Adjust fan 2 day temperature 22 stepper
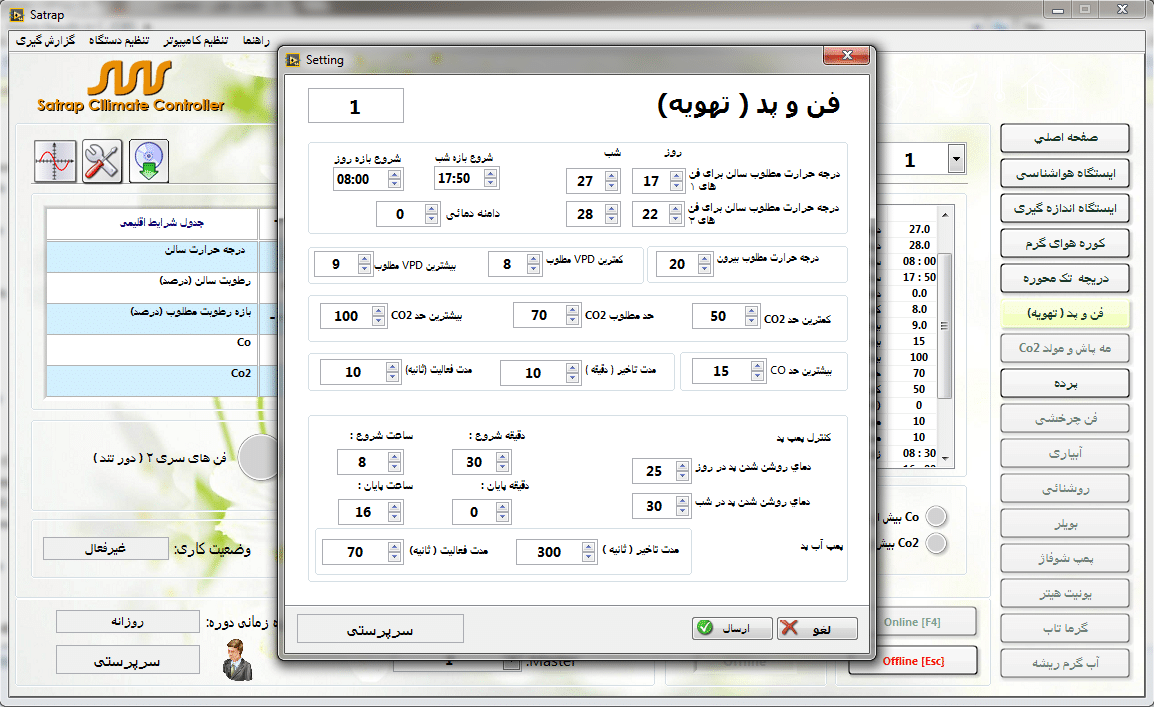The width and height of the screenshot is (1154, 707). click(x=676, y=214)
